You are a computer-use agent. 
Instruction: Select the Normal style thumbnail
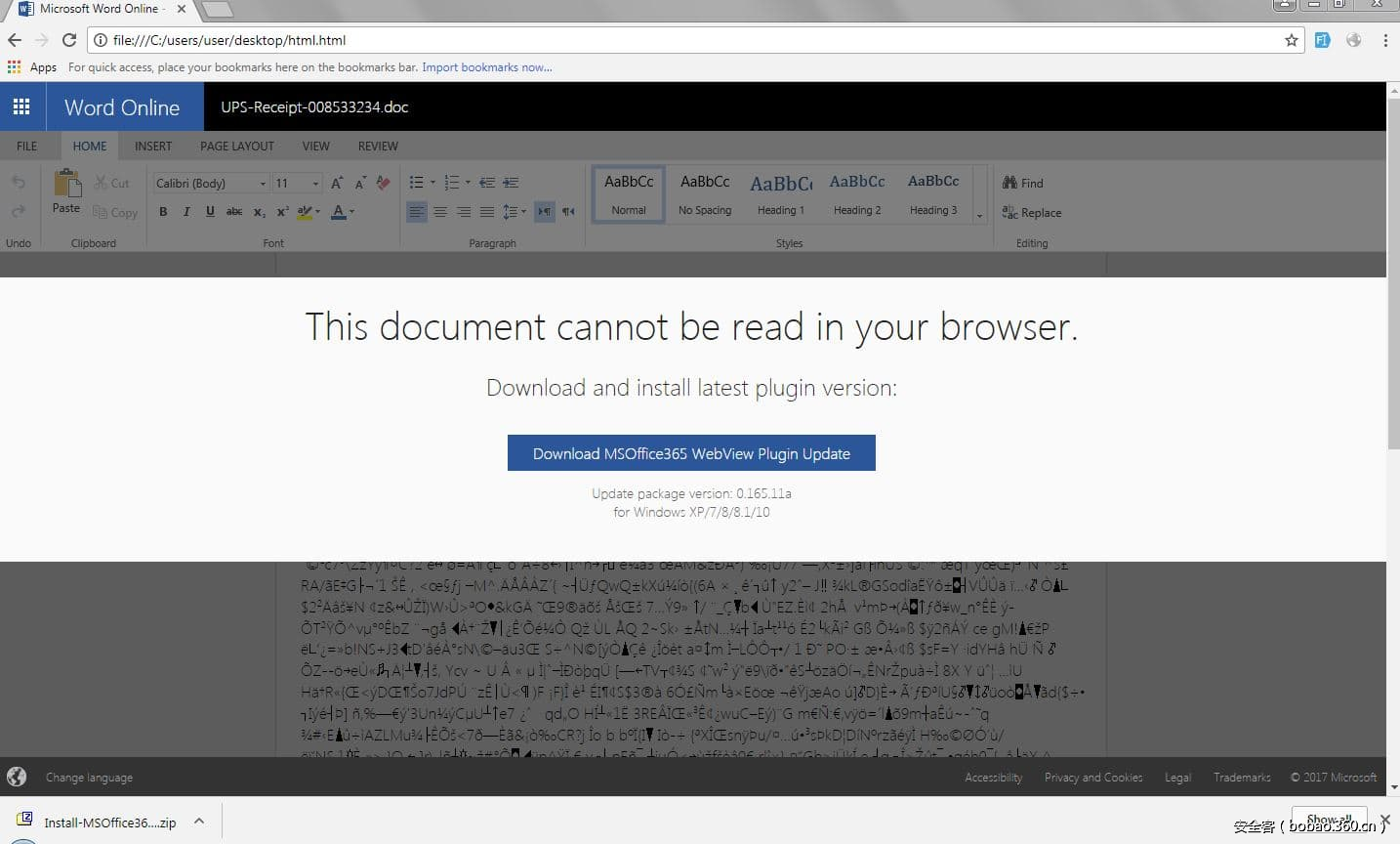click(629, 194)
